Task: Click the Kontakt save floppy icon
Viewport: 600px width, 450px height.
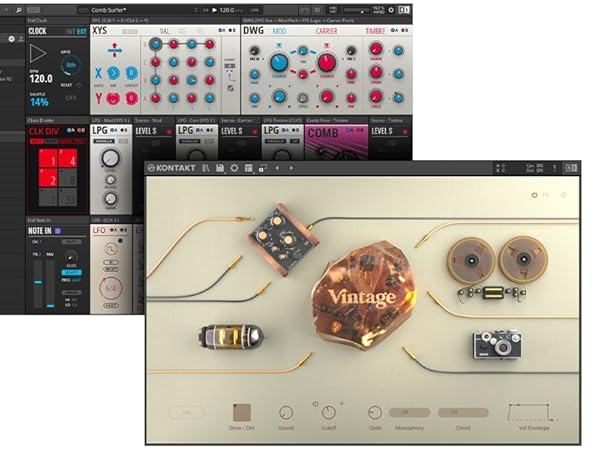Action: tap(220, 168)
